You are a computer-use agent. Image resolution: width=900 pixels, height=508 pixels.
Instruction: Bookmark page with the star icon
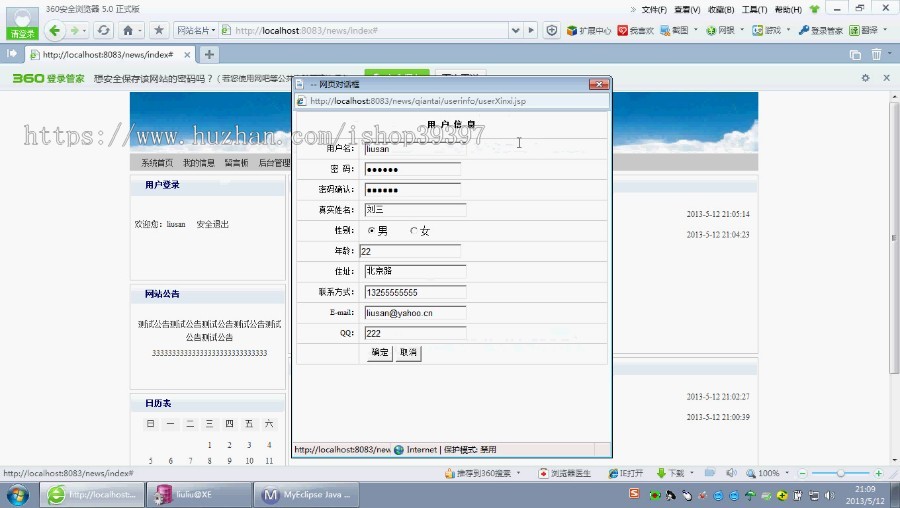(x=159, y=30)
